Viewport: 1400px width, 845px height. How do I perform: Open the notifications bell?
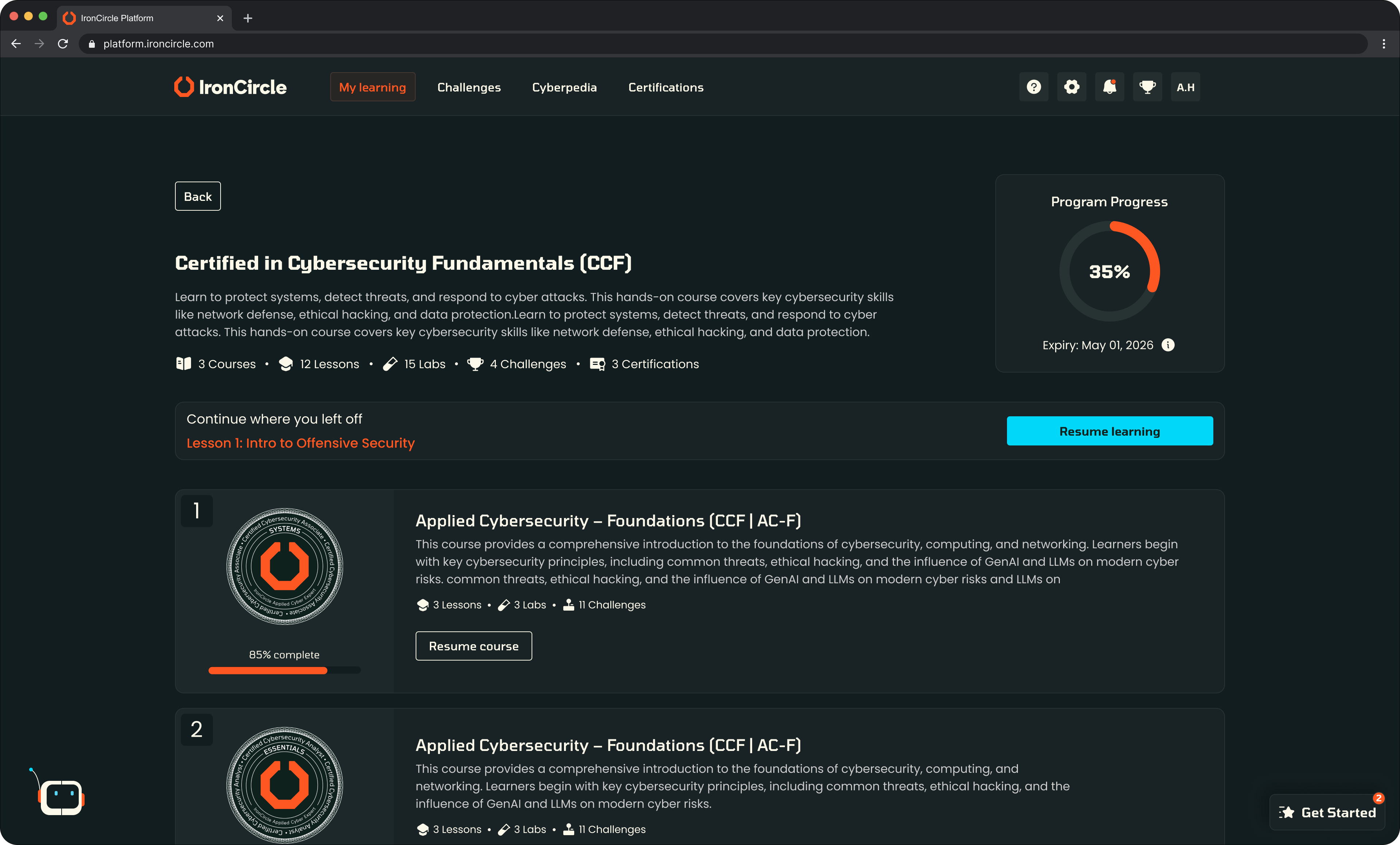(x=1109, y=87)
